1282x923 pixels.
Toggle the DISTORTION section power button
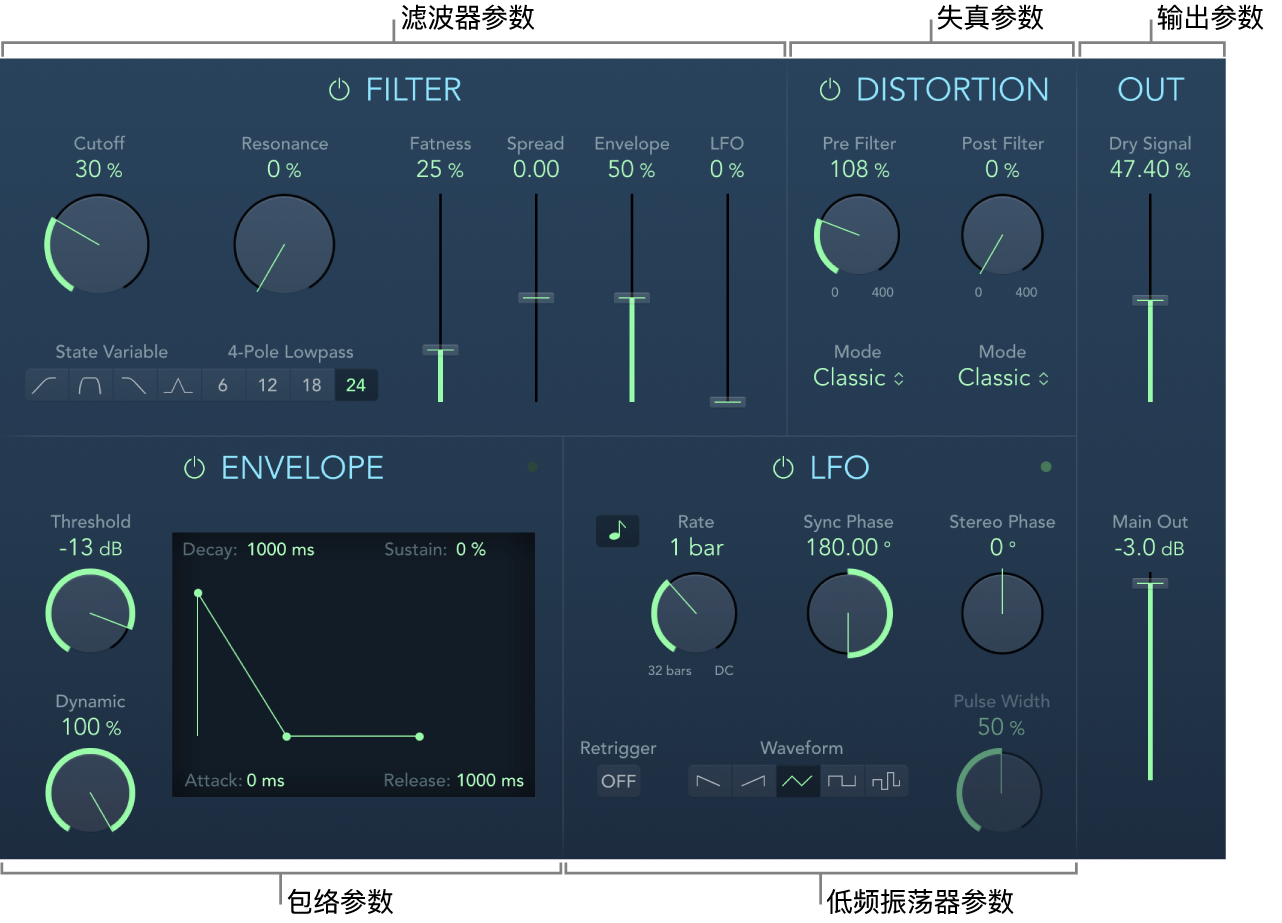830,90
